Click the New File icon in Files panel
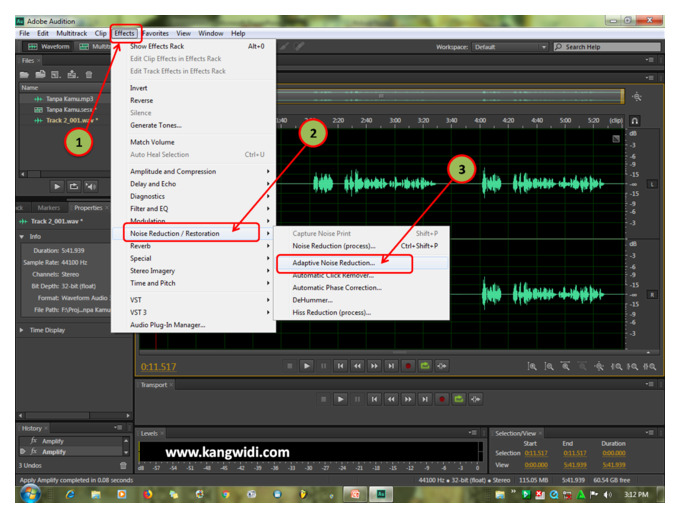 pyautogui.click(x=56, y=75)
